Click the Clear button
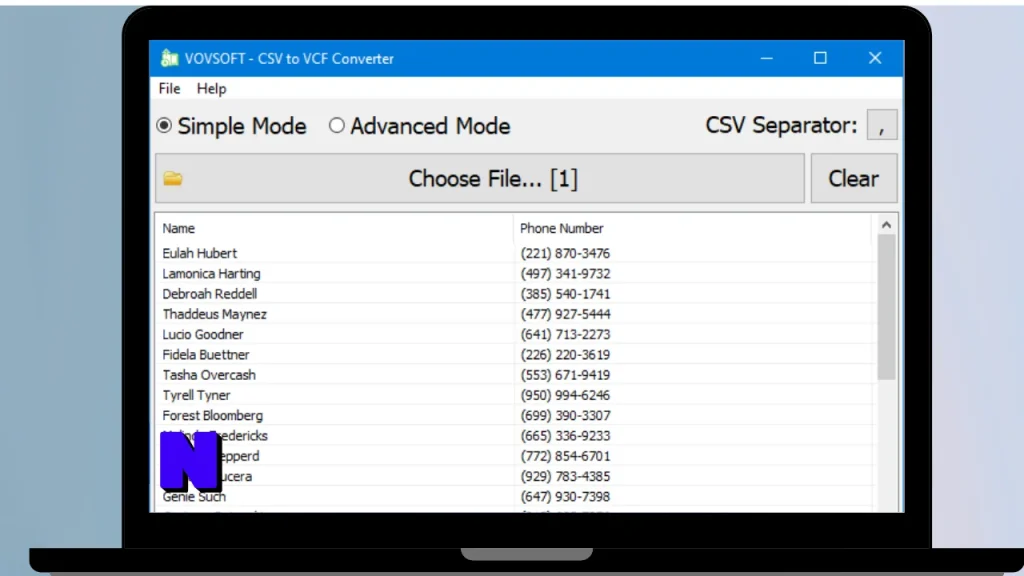1024x576 pixels. pyautogui.click(x=854, y=178)
